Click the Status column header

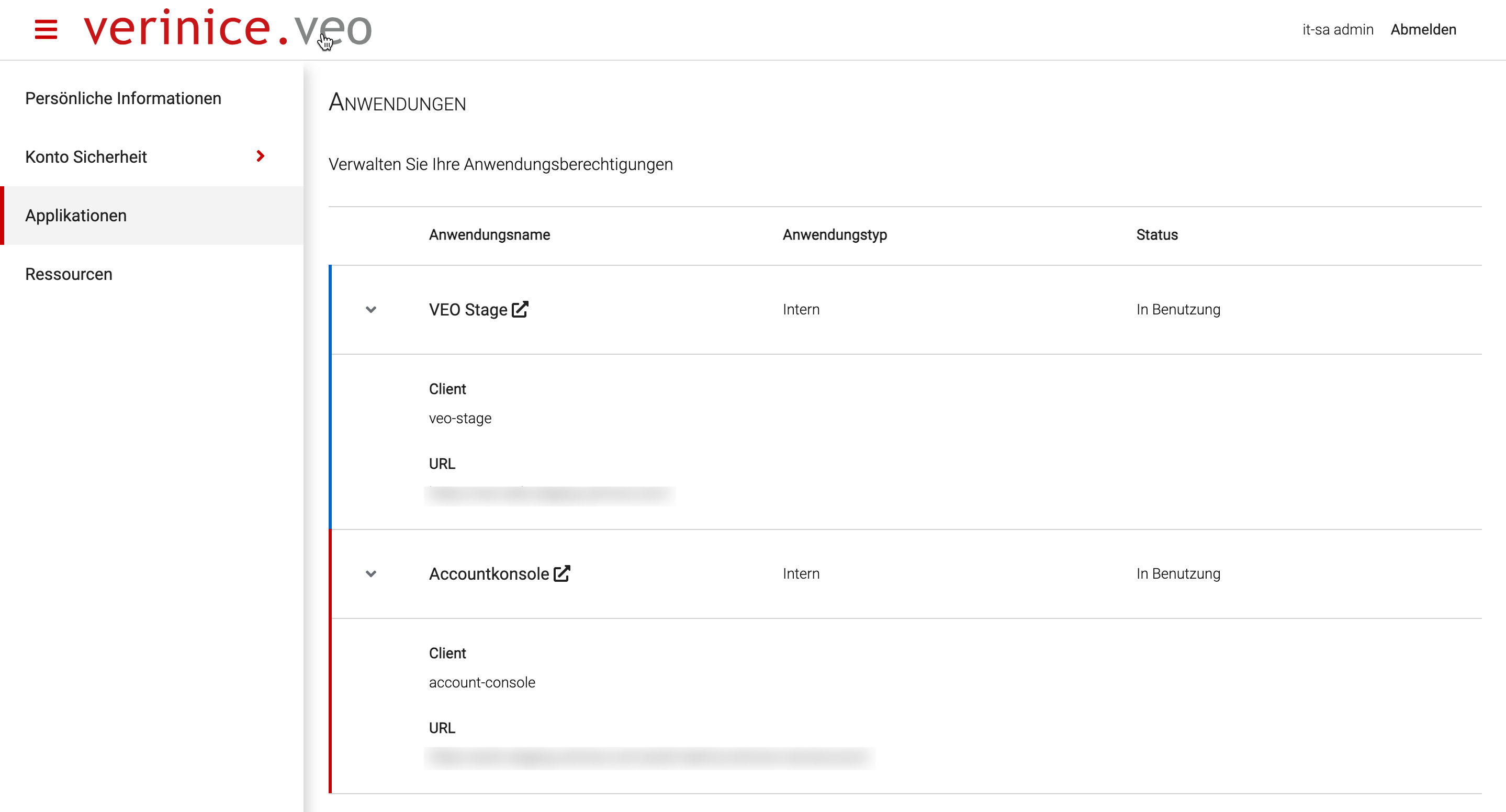coord(1156,234)
